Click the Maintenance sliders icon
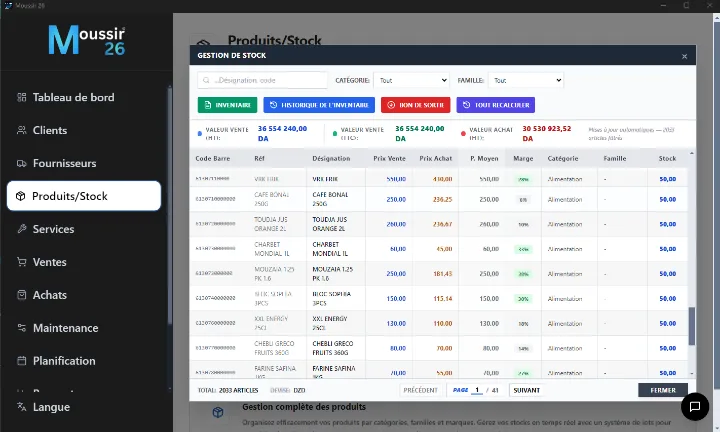Image resolution: width=720 pixels, height=432 pixels. (22, 328)
